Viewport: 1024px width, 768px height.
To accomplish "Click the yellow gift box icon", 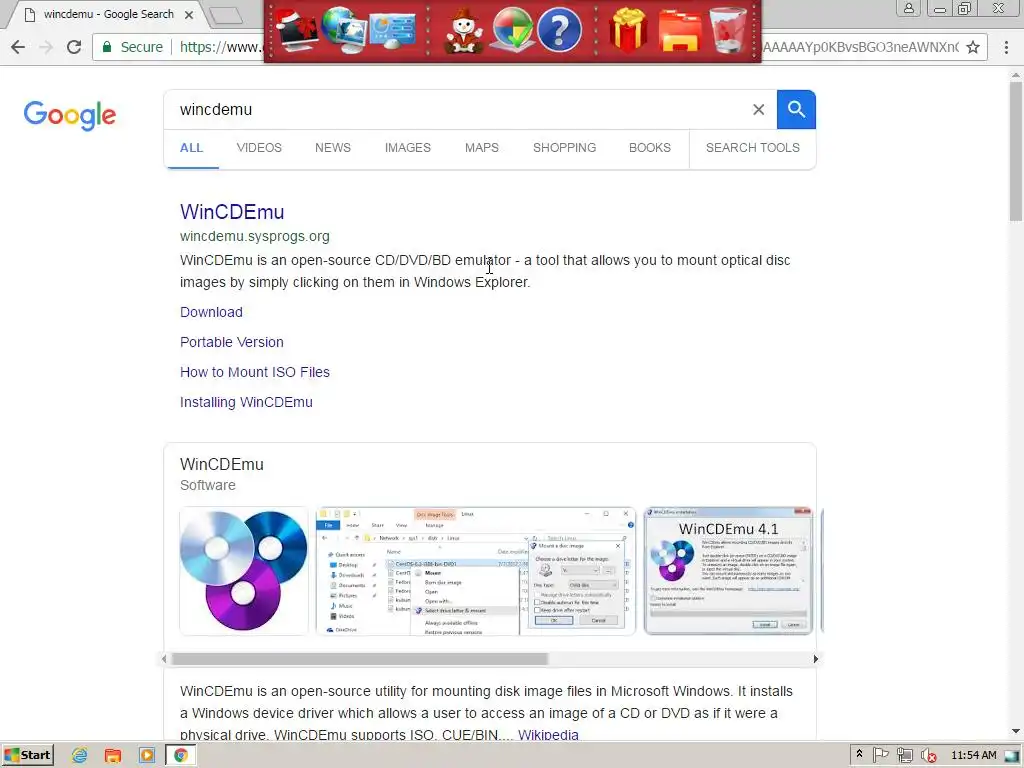I will (x=628, y=30).
